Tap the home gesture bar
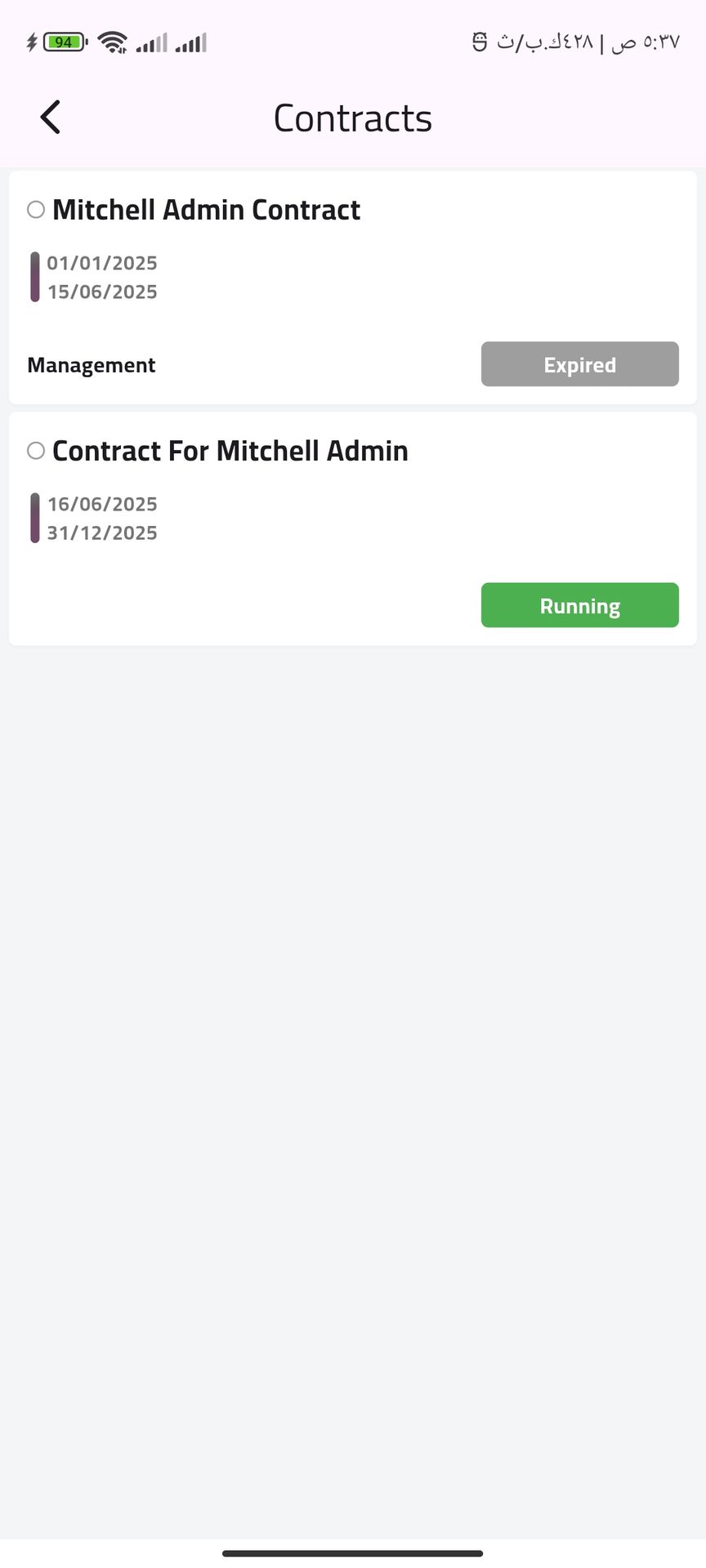The image size is (706, 1568). (x=352, y=1553)
